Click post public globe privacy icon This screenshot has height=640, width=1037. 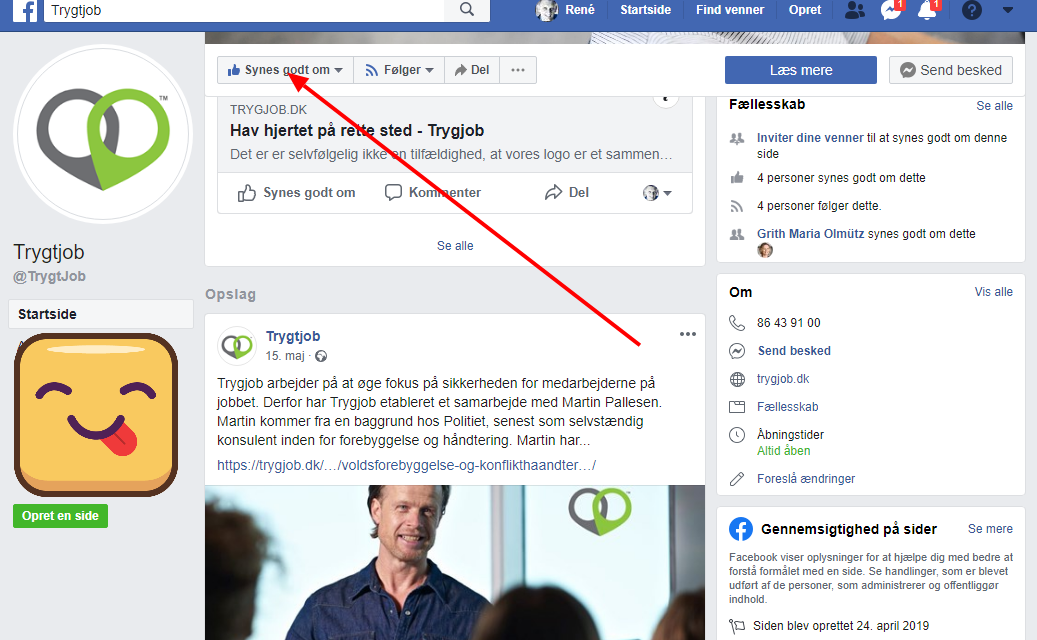click(321, 356)
